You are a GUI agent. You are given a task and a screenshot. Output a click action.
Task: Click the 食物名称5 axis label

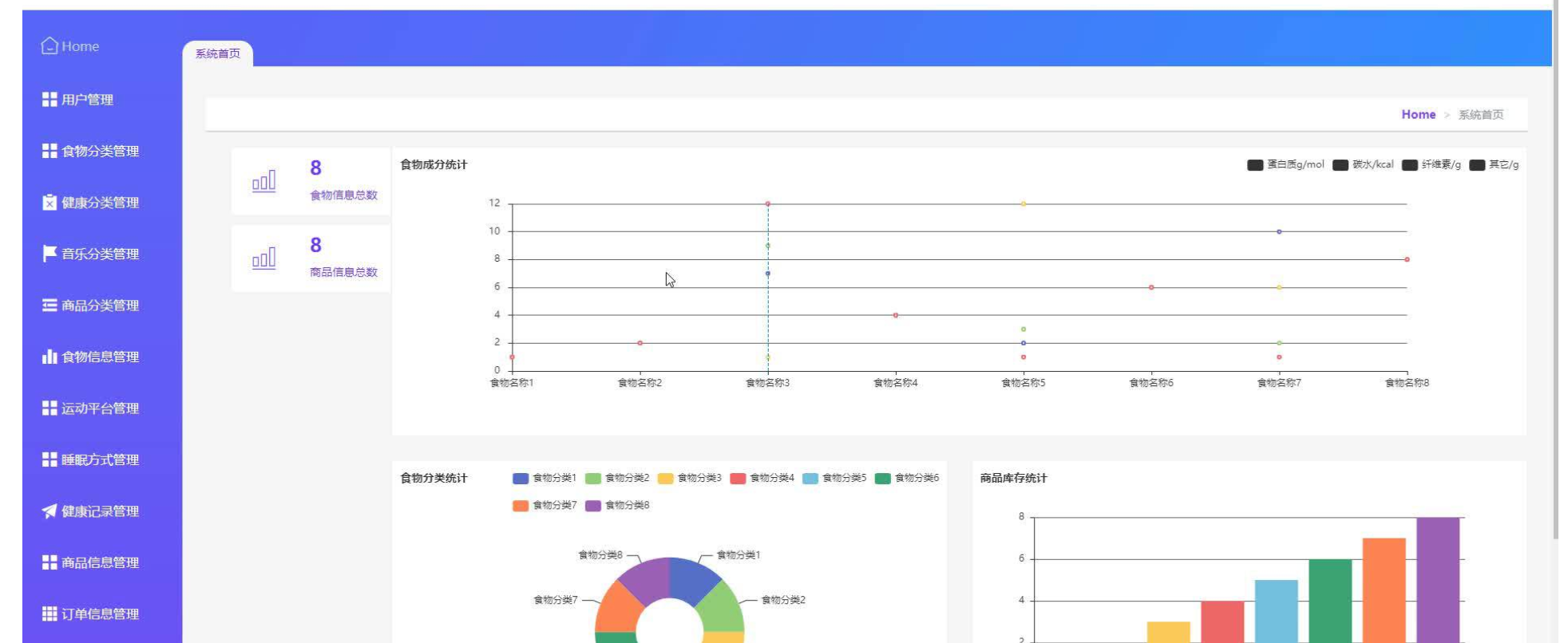[1024, 383]
